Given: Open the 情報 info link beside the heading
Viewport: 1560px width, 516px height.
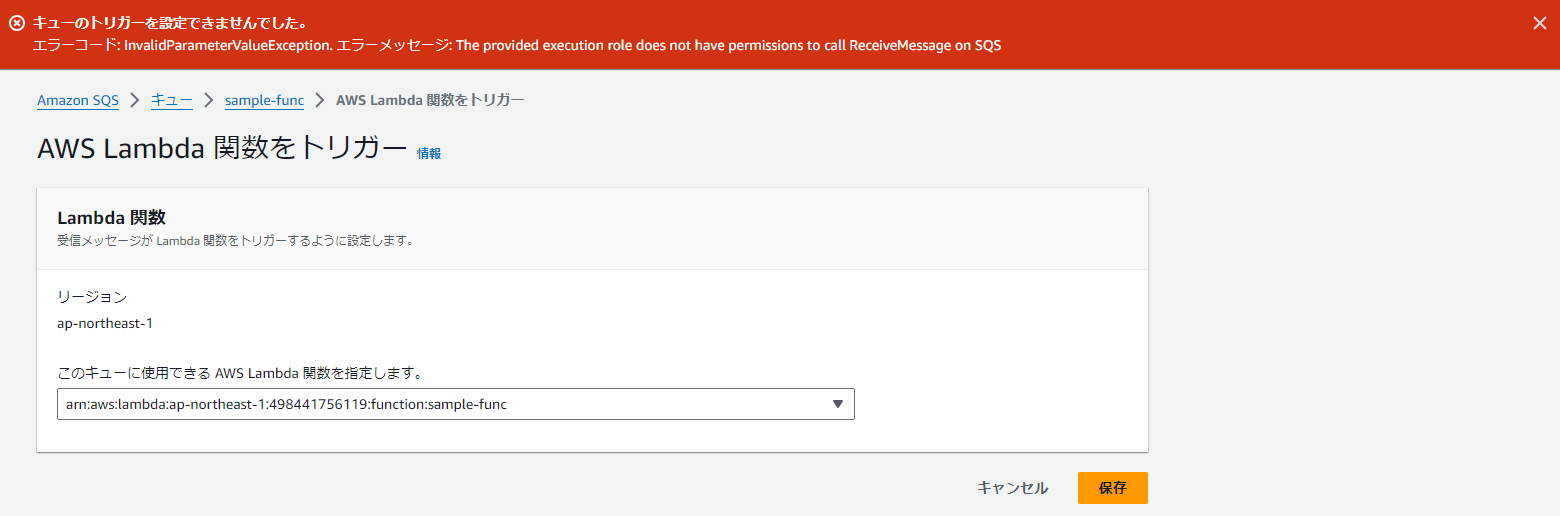Looking at the screenshot, I should pos(429,153).
